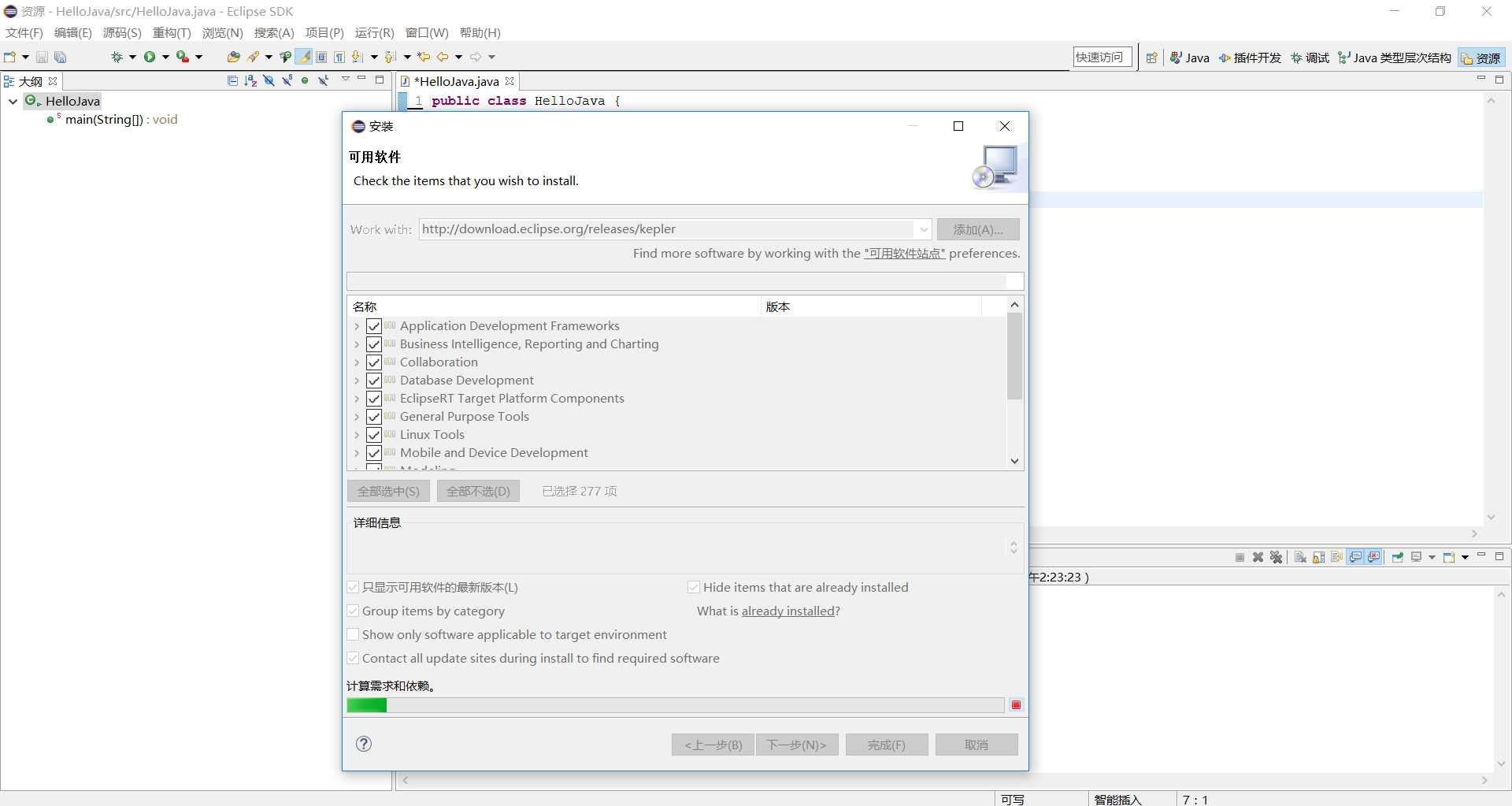Click 全部选中(S) select all button
Viewport: 1512px width, 806px height.
tap(388, 491)
